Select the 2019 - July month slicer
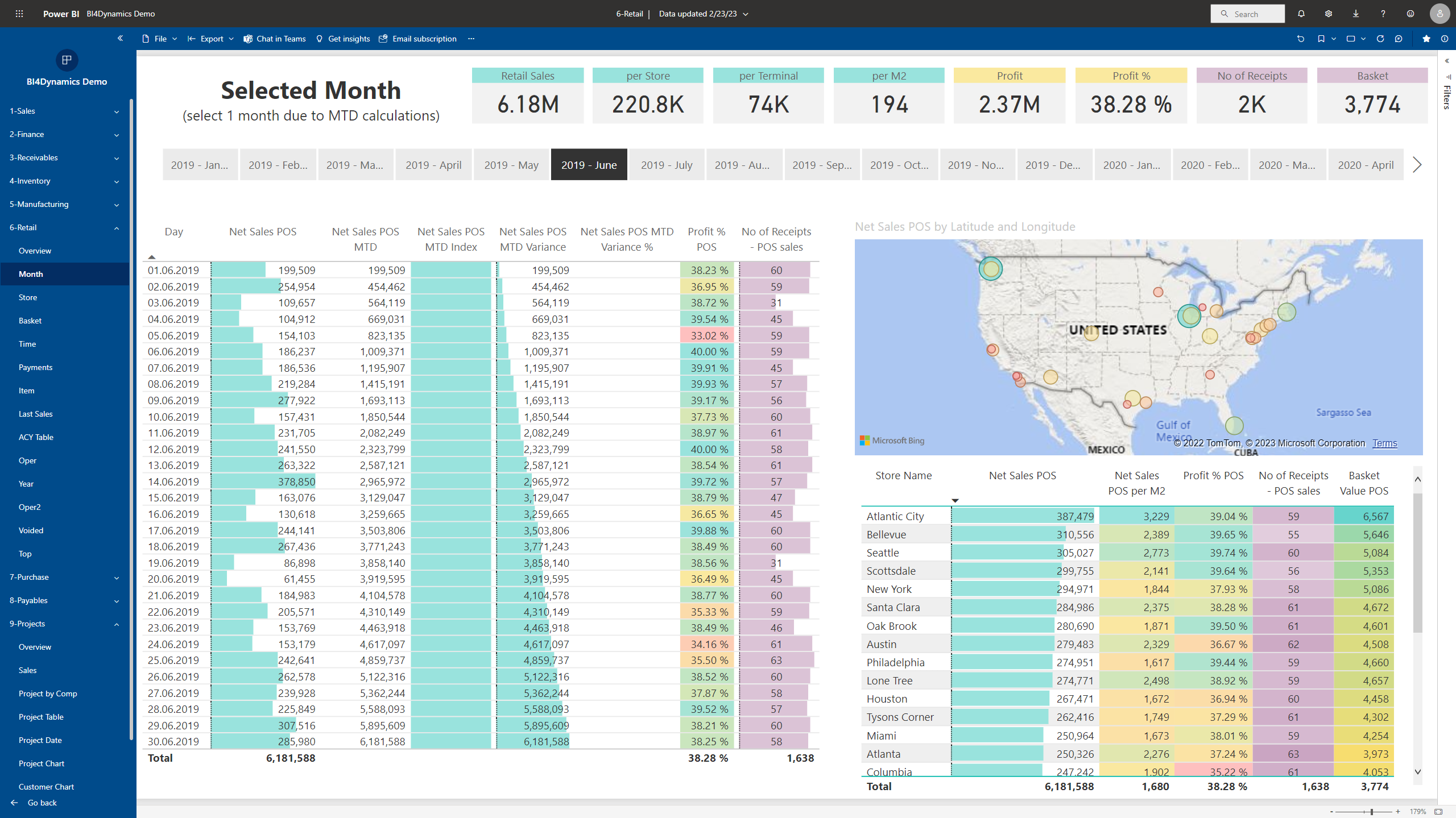 pos(666,165)
